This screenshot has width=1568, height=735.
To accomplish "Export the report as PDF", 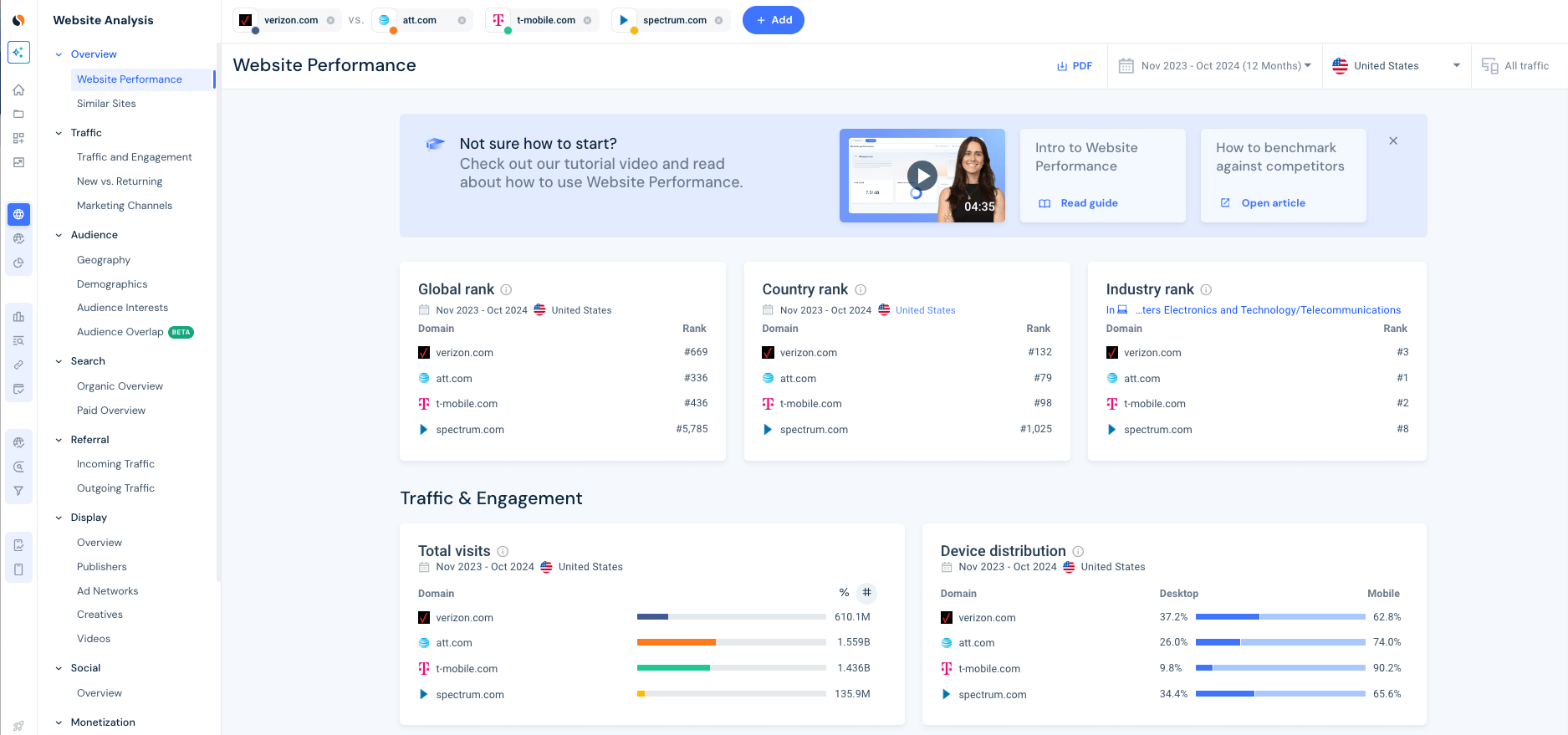I will coord(1075,66).
